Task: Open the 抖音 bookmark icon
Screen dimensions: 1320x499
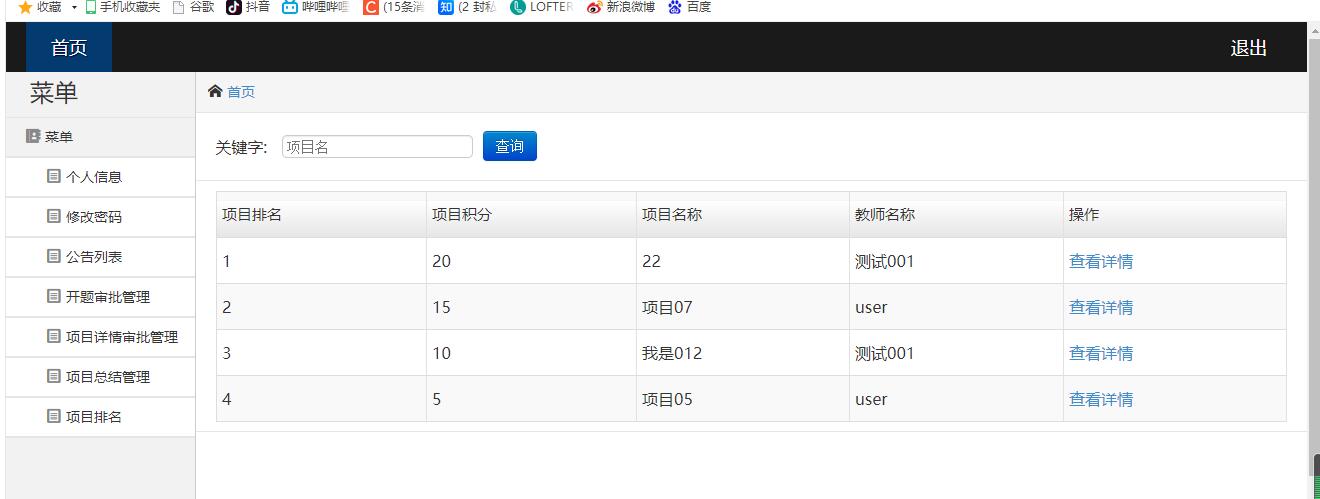Action: tap(233, 7)
